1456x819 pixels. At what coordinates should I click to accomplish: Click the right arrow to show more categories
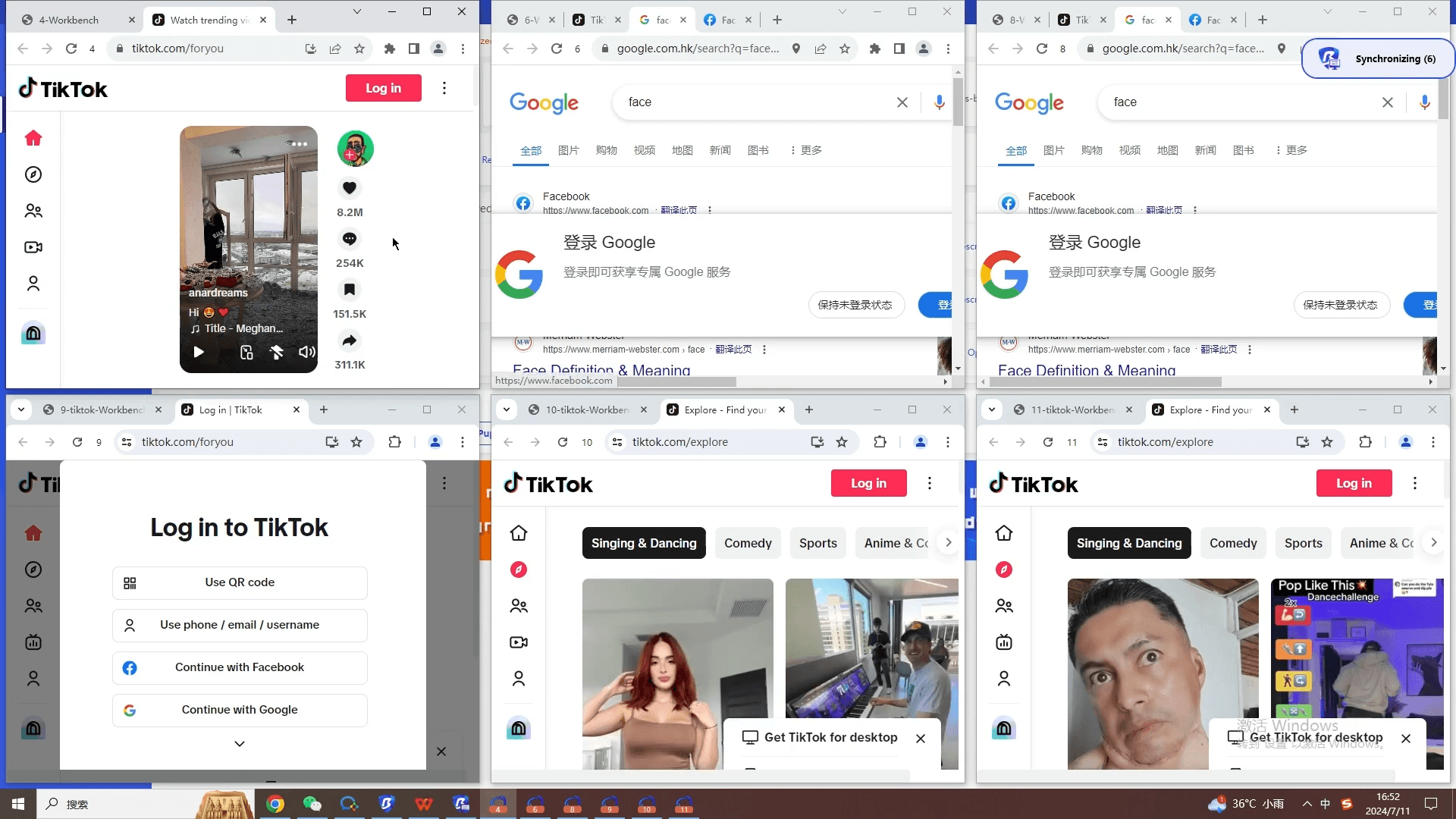(x=948, y=542)
